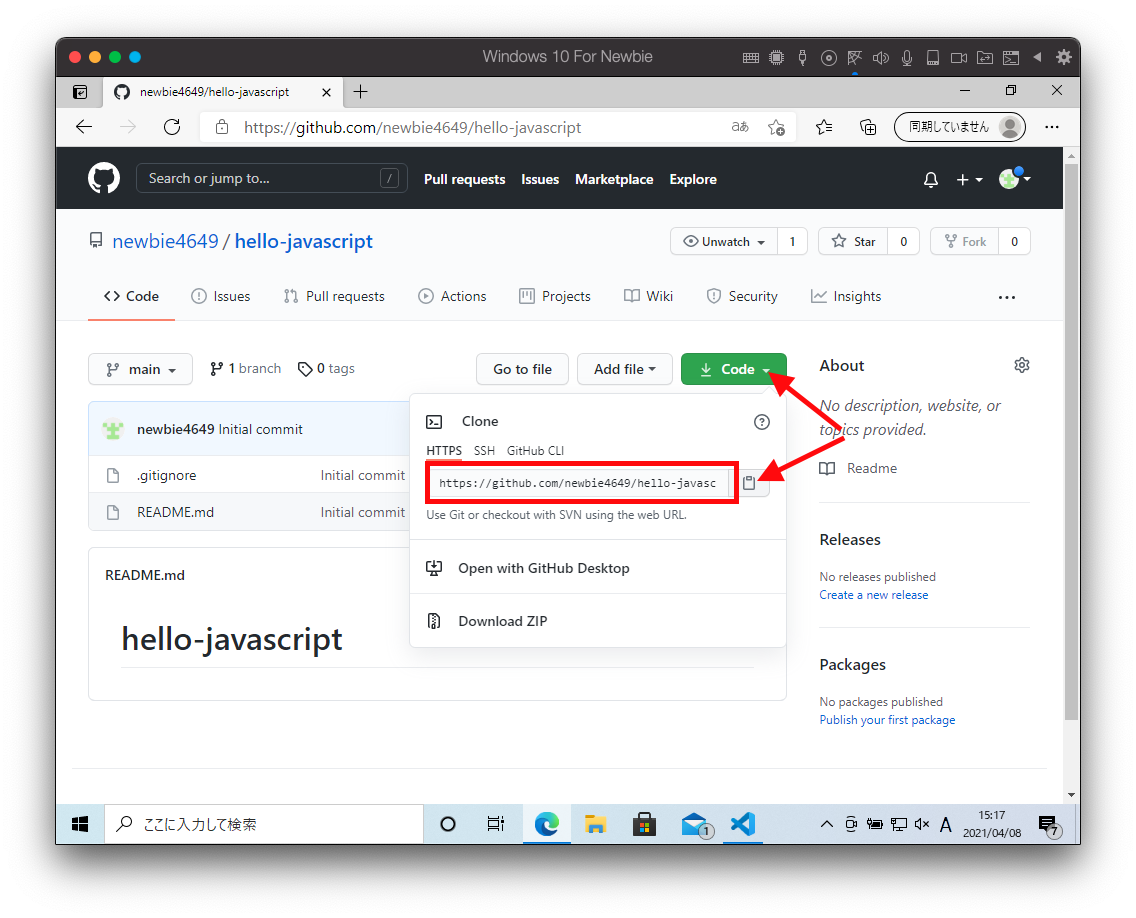Open Mail app from taskbar
The image size is (1136, 918).
(x=696, y=824)
